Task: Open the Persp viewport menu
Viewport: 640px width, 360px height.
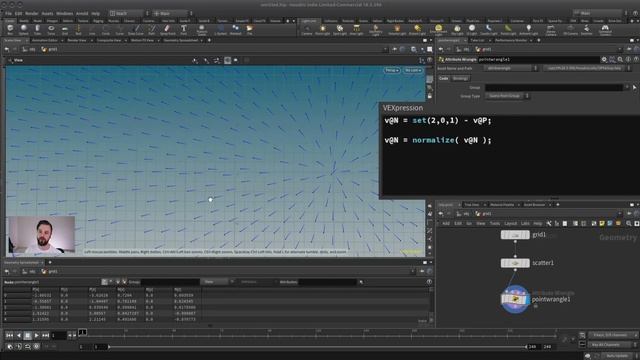Action: click(x=391, y=70)
